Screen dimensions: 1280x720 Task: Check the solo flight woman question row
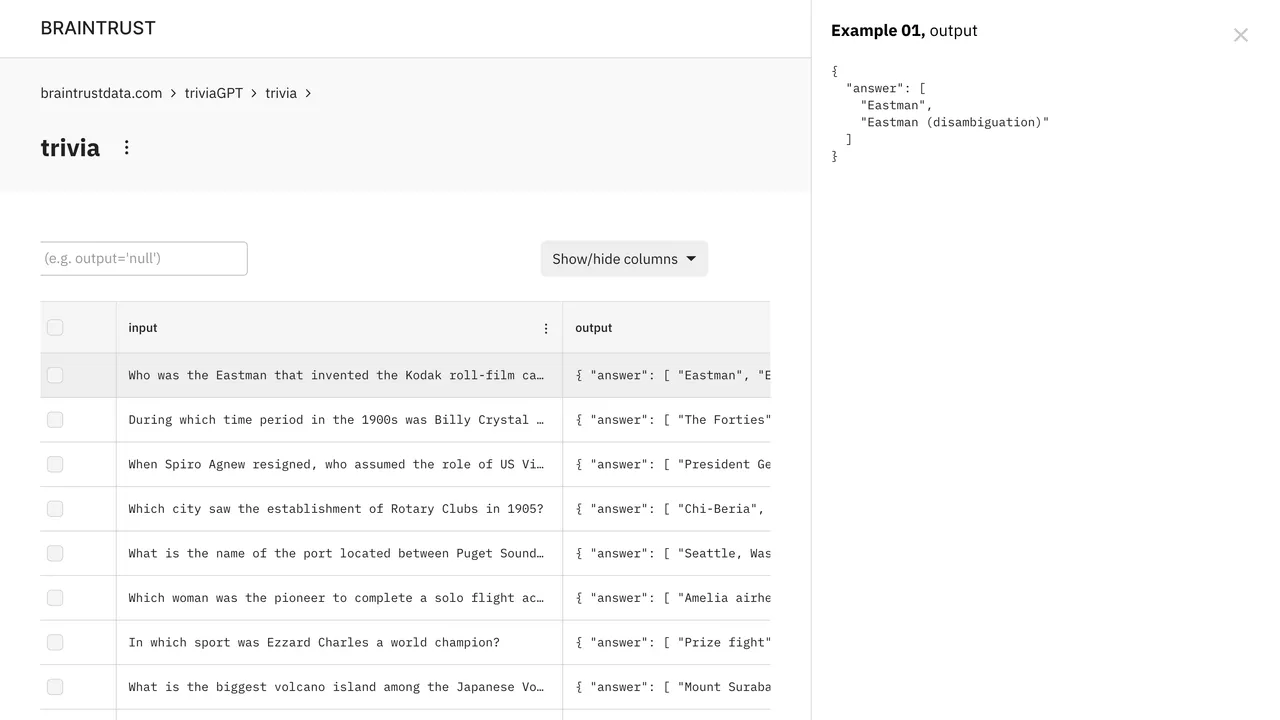point(55,598)
